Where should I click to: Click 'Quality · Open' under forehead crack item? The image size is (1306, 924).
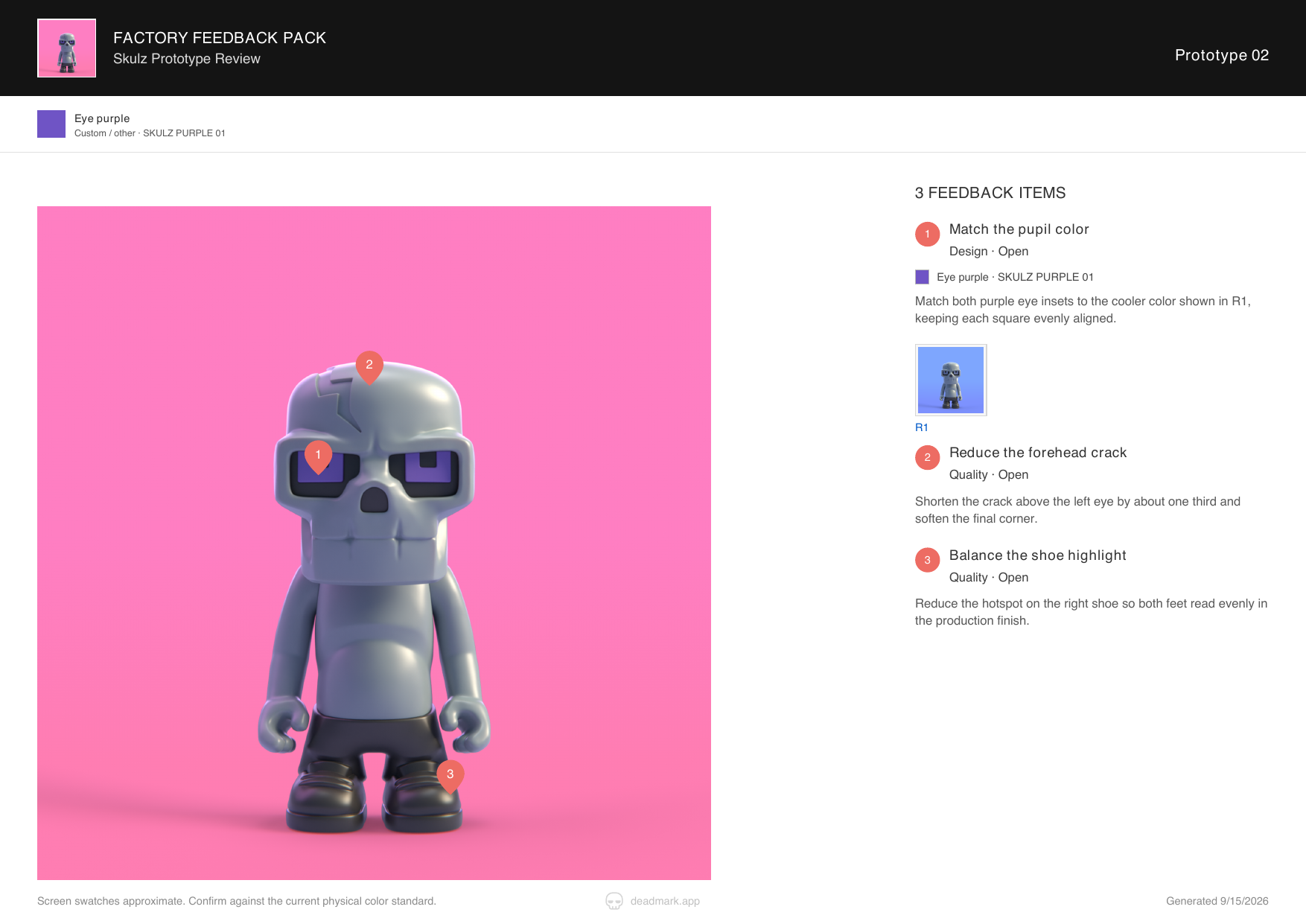tap(989, 475)
